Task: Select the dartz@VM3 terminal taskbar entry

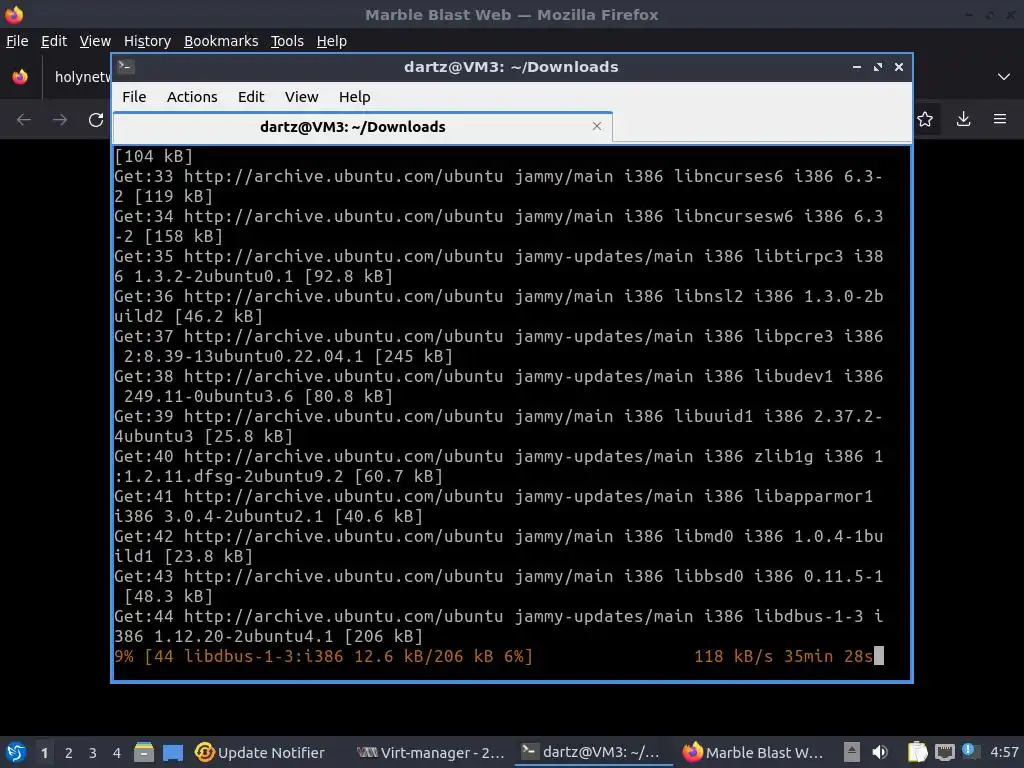Action: pyautogui.click(x=593, y=752)
